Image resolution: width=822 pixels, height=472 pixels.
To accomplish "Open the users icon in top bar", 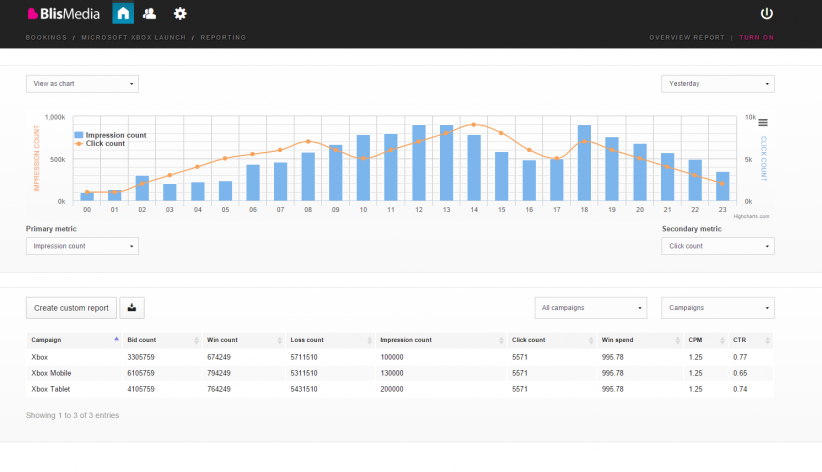I will point(149,14).
